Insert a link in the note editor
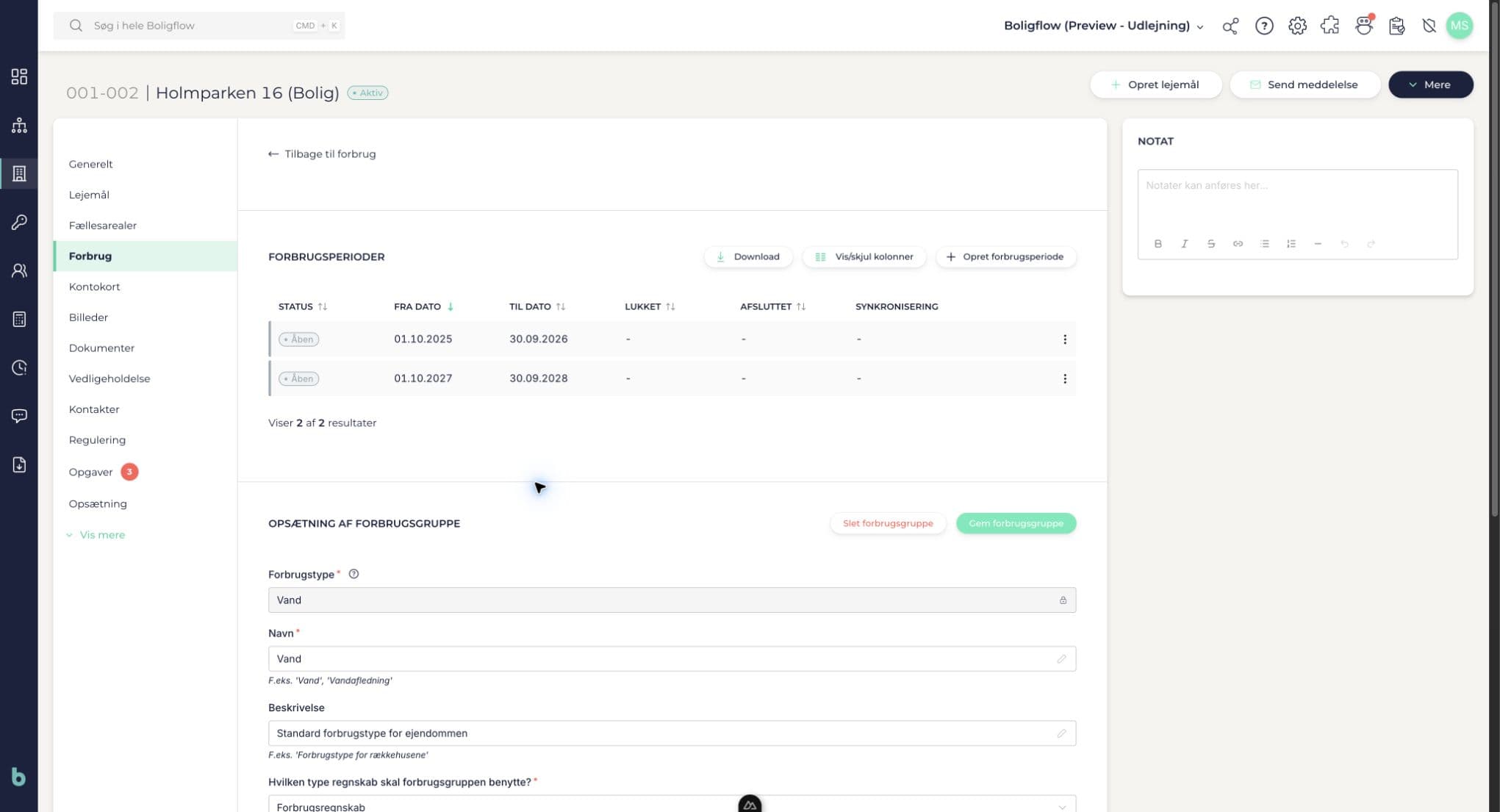This screenshot has width=1500, height=812. 1238,244
